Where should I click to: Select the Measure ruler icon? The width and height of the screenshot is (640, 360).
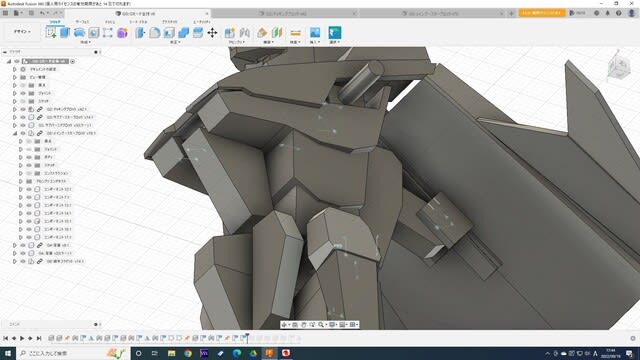[296, 33]
